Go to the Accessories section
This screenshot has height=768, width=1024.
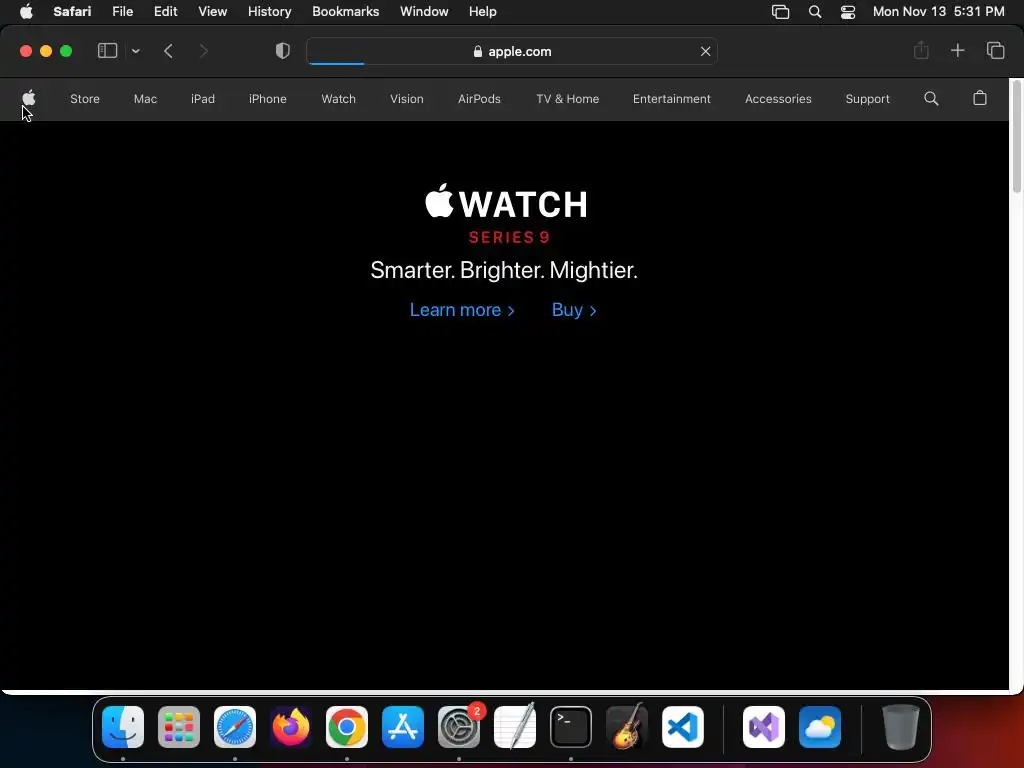(778, 99)
